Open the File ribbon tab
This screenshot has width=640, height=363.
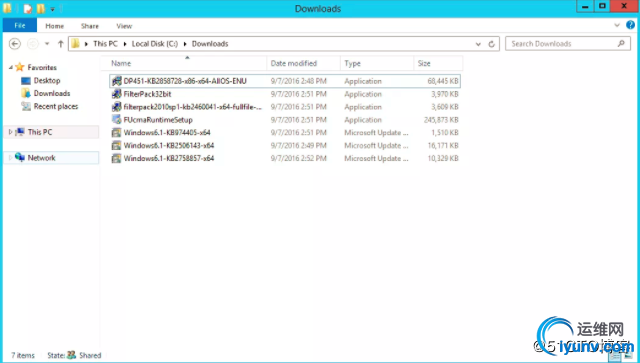pos(20,25)
